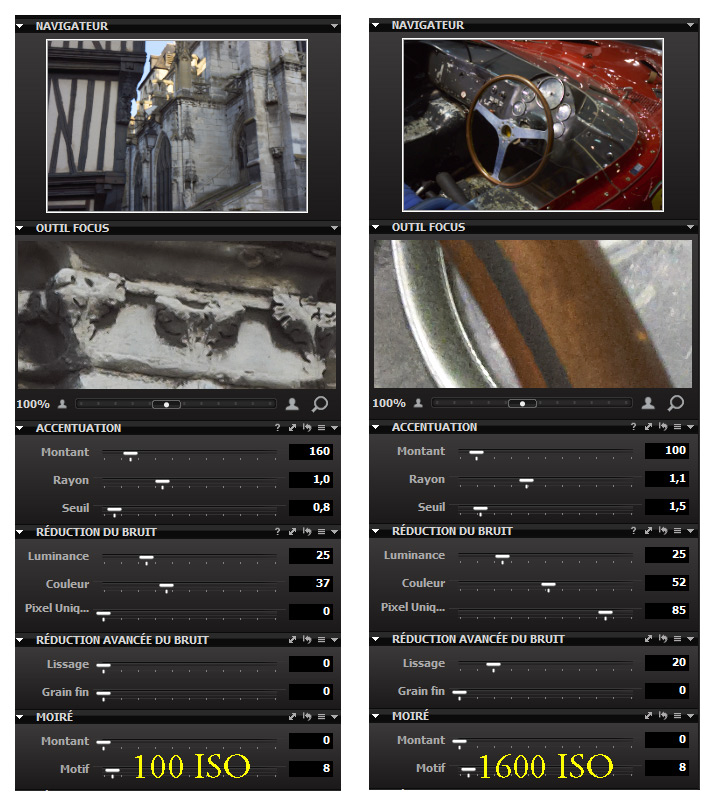Move focus zoom slider in 1600 ISO panel

(x=522, y=403)
